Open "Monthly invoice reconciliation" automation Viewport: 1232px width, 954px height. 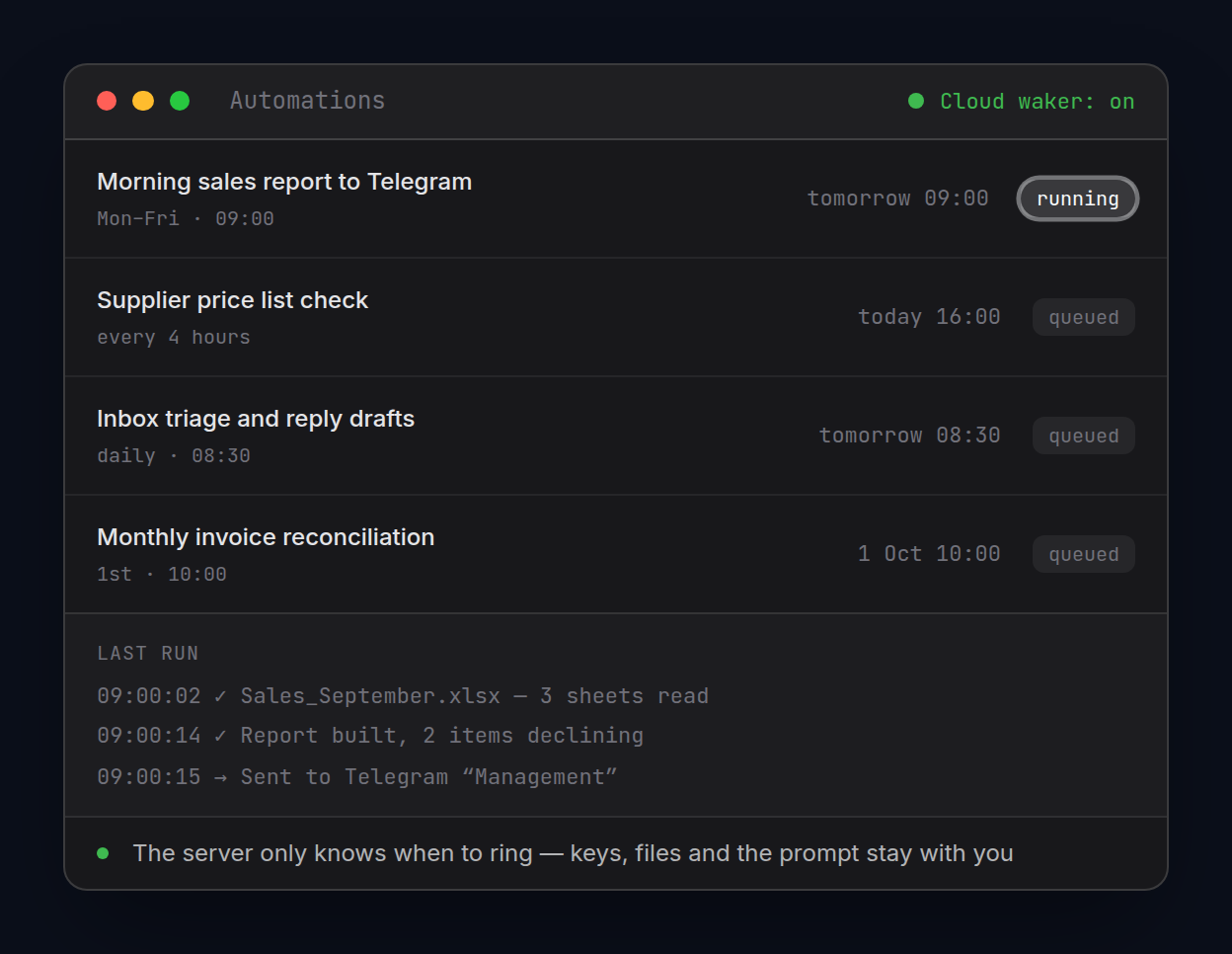266,537
